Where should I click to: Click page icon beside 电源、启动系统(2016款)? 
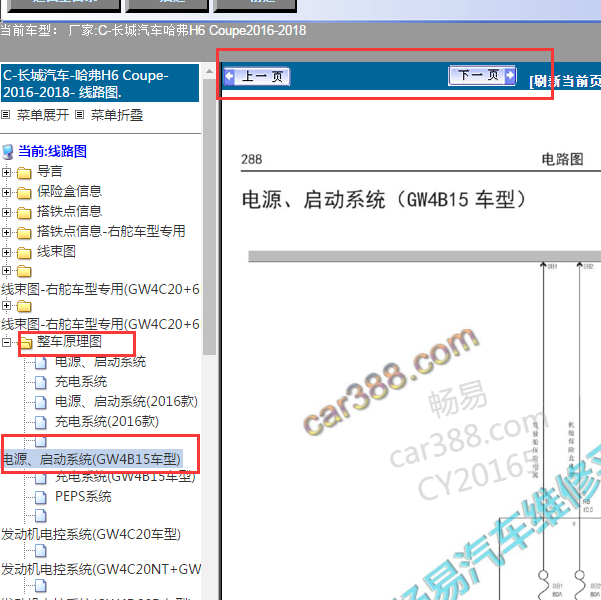coord(41,402)
